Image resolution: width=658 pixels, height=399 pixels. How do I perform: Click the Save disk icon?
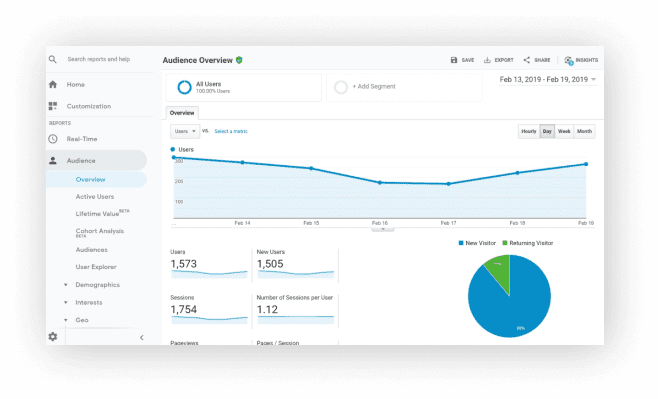454,60
